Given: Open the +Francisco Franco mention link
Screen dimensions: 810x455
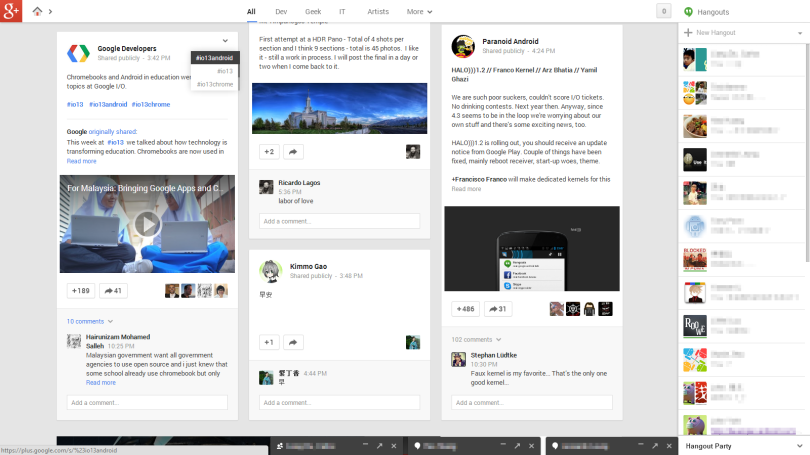Looking at the screenshot, I should (x=479, y=179).
